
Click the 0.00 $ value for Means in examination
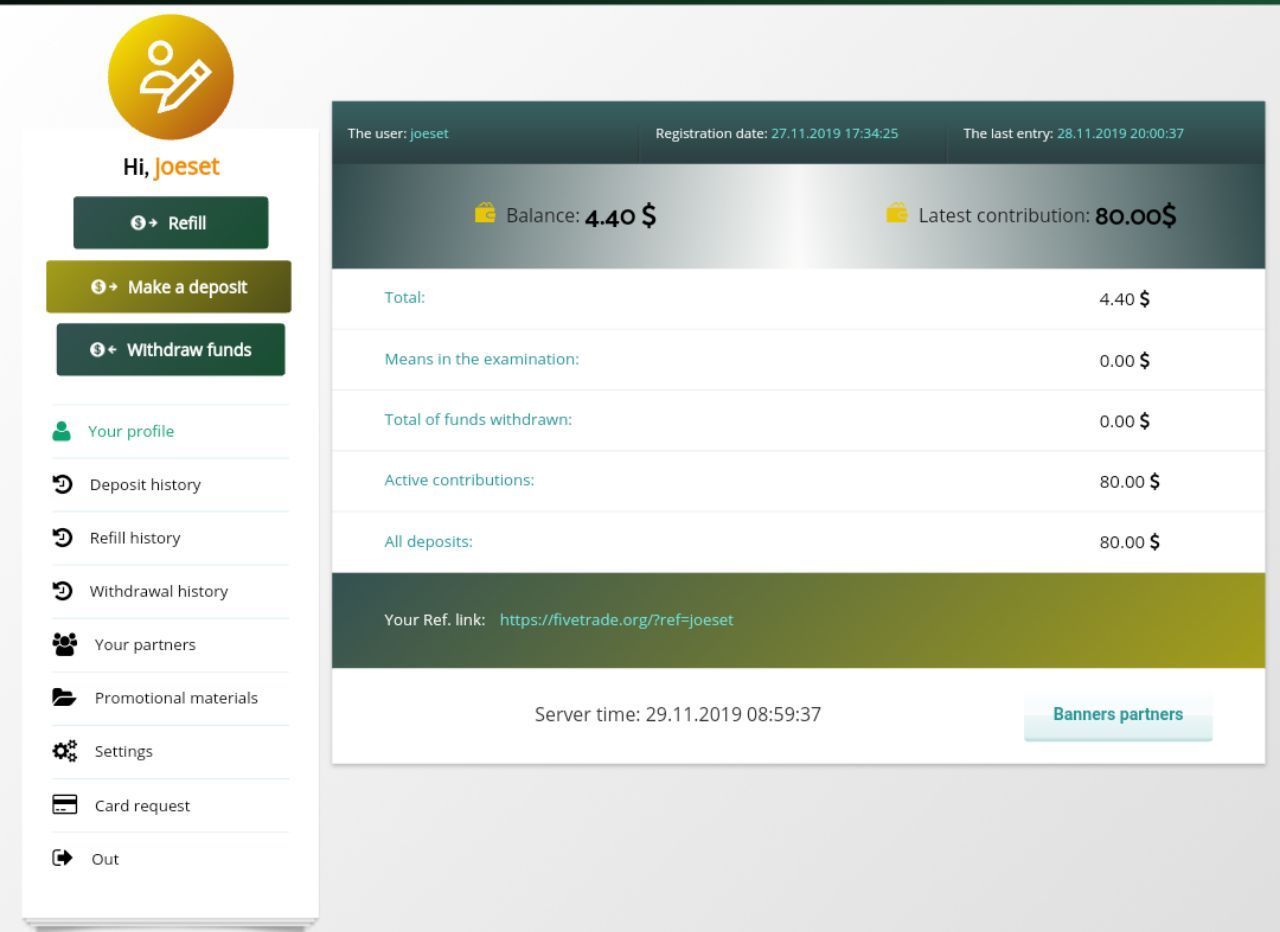click(x=1124, y=361)
